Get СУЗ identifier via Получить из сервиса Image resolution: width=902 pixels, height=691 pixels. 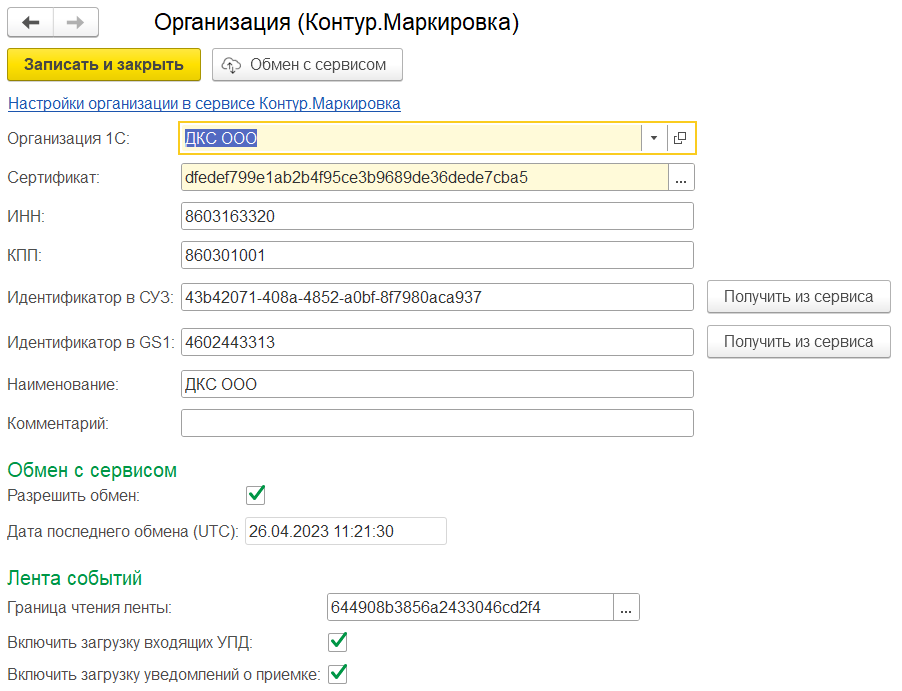[798, 297]
